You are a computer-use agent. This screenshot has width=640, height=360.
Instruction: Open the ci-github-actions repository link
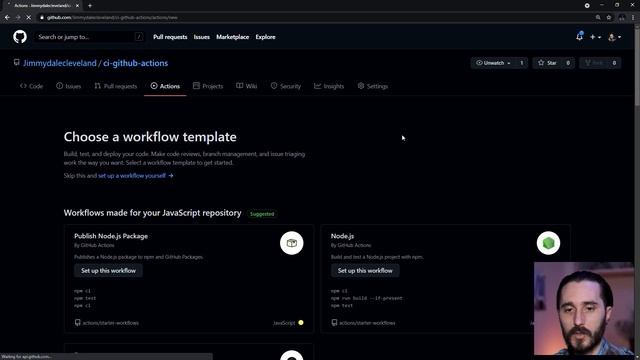tap(136, 63)
